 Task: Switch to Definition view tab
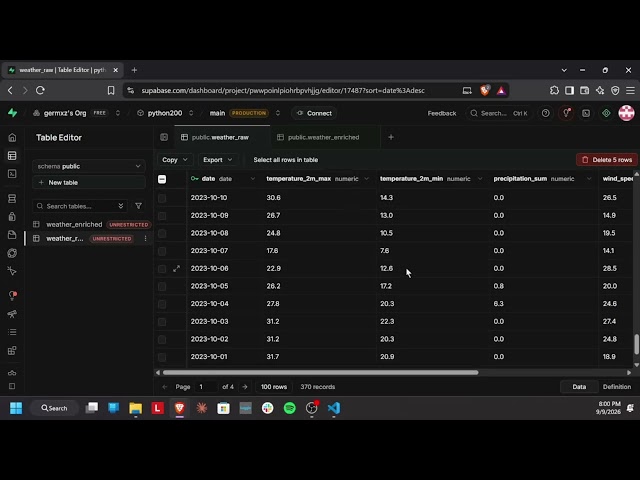(x=616, y=387)
